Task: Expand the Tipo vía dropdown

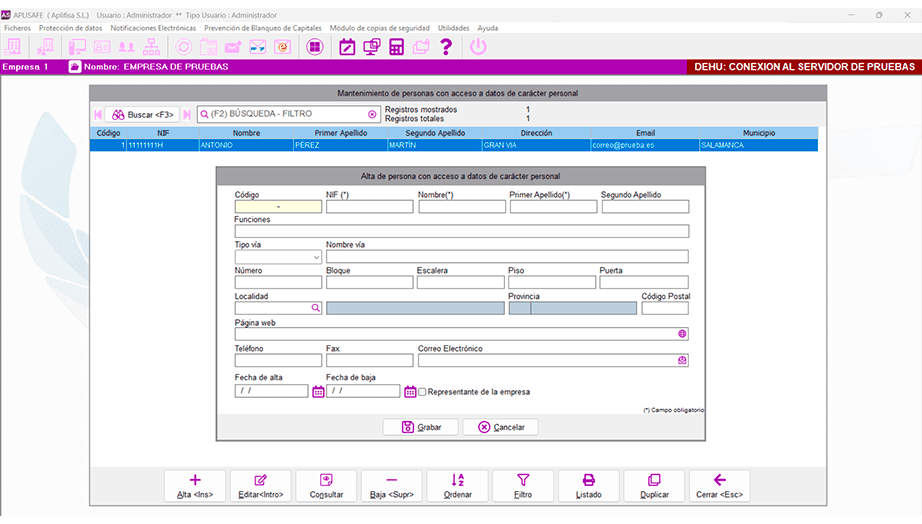Action: pos(315,257)
